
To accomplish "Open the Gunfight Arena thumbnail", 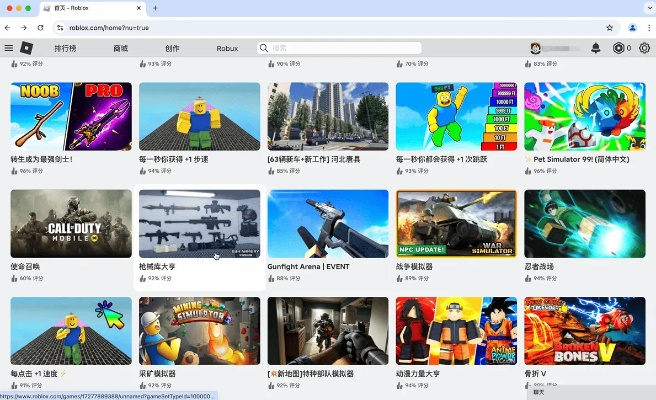I will (328, 223).
